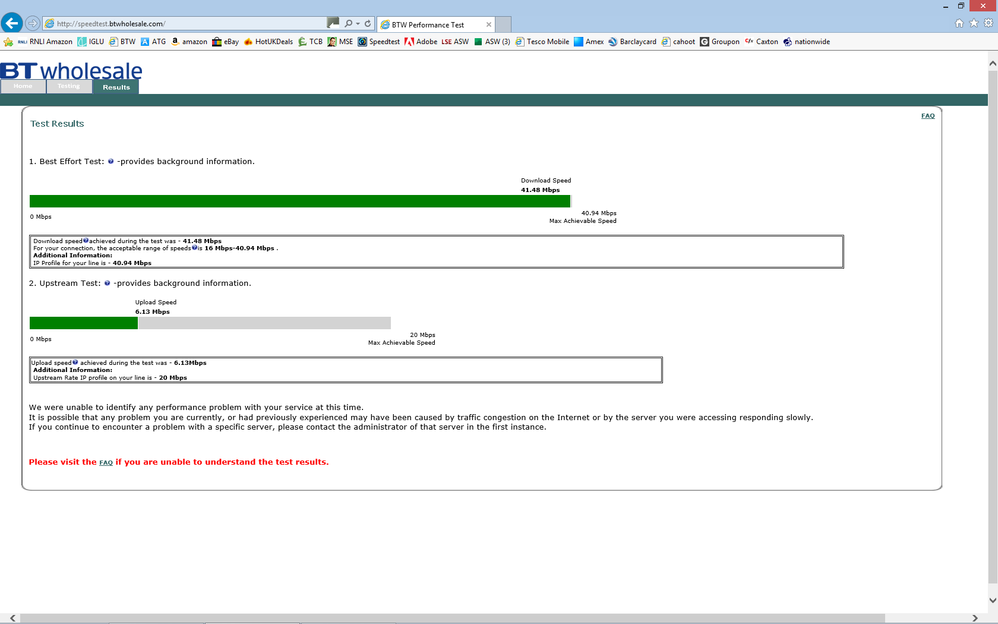This screenshot has height=624, width=998.
Task: Open the Favorites star icon at top right
Action: click(974, 24)
